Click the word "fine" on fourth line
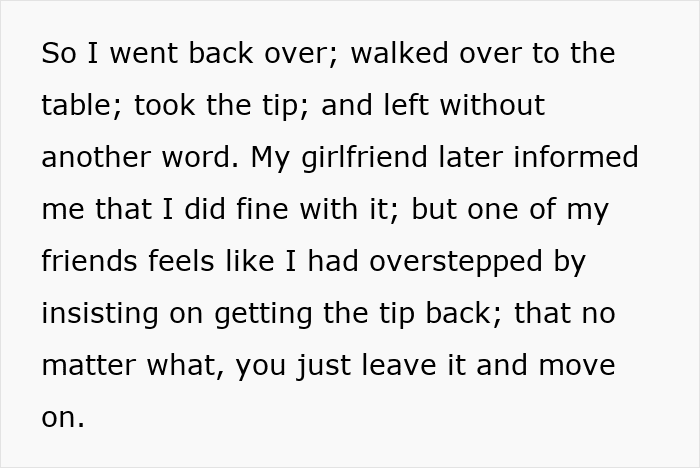 point(262,209)
